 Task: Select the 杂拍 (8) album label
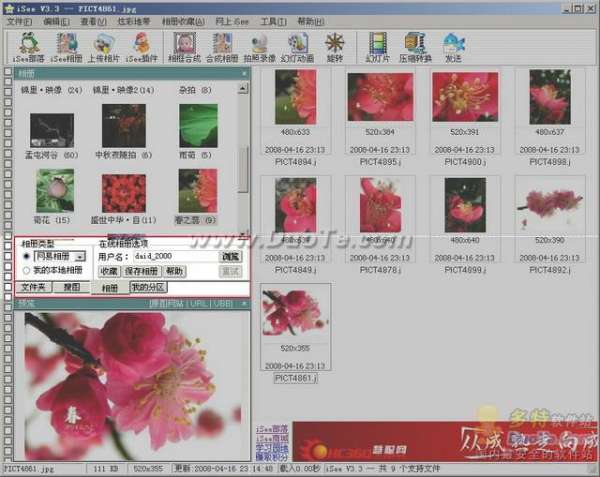[195, 90]
